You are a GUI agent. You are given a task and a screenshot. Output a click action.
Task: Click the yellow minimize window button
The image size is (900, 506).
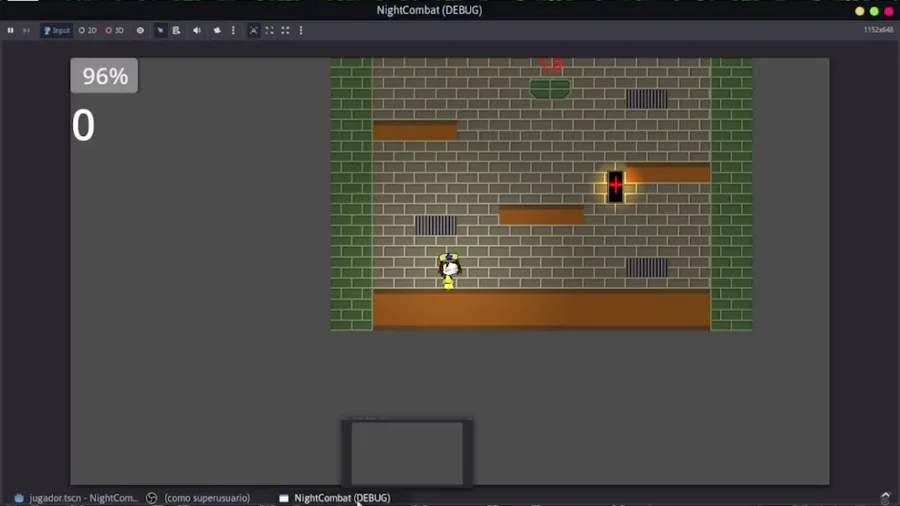point(859,11)
